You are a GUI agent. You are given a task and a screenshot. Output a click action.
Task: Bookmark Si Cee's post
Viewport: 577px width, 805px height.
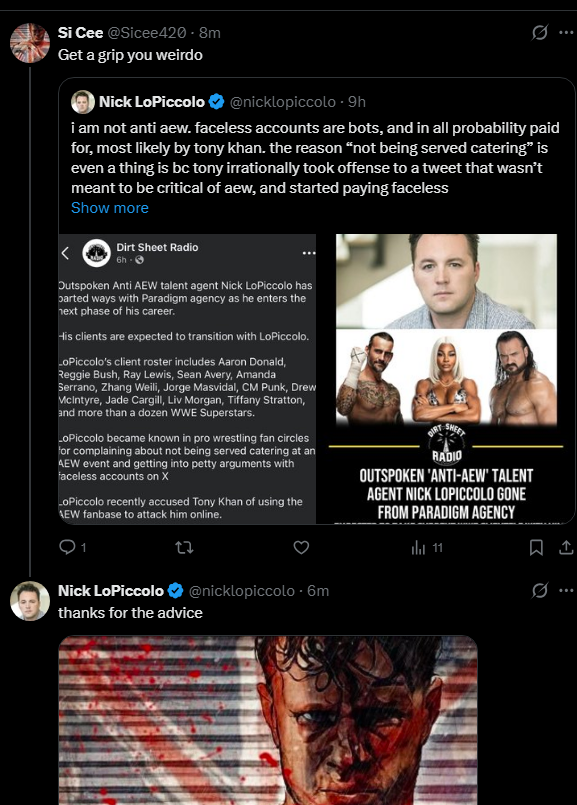pos(536,548)
